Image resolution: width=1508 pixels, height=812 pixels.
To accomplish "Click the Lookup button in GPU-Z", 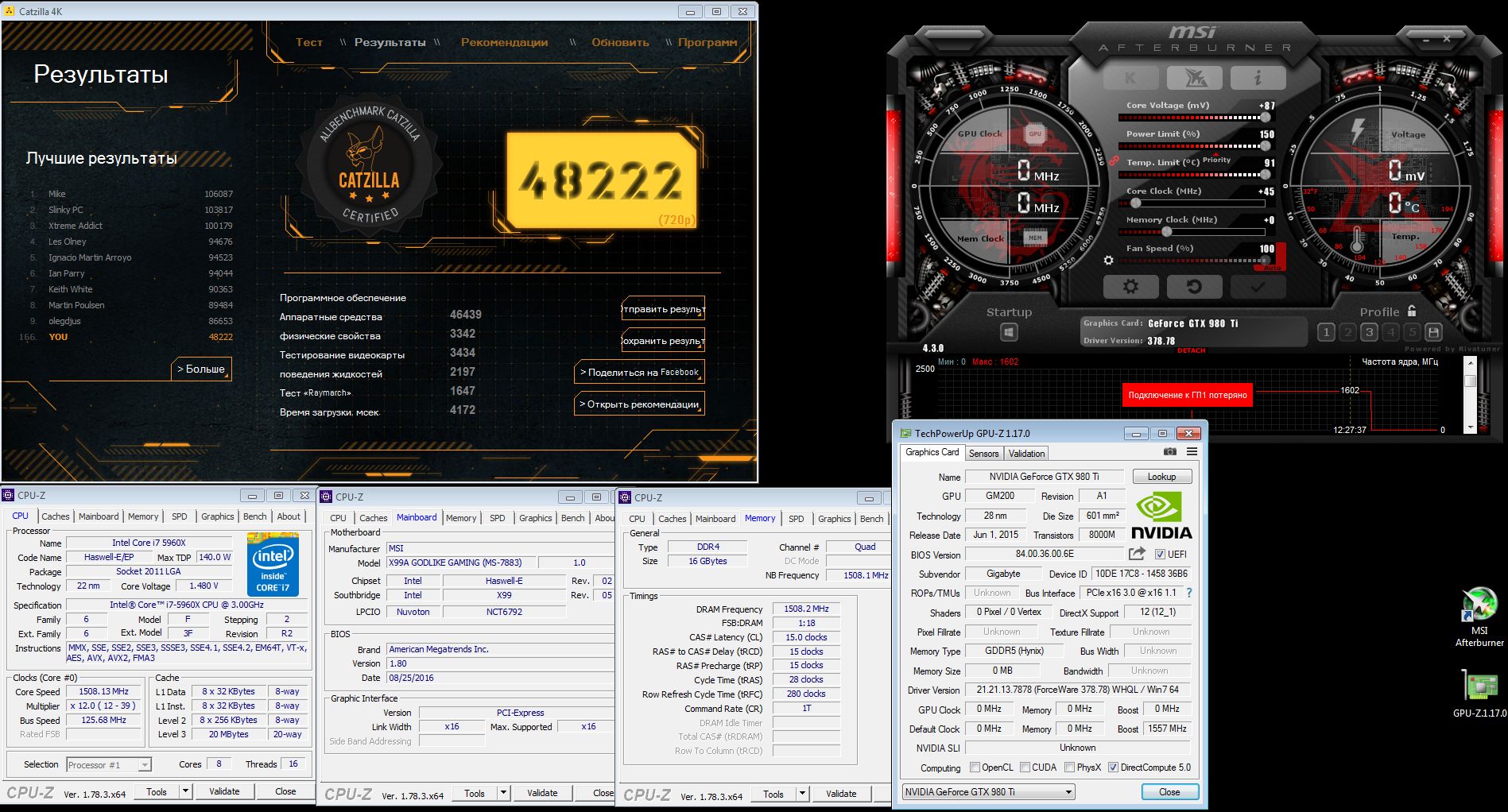I will pos(1161,477).
